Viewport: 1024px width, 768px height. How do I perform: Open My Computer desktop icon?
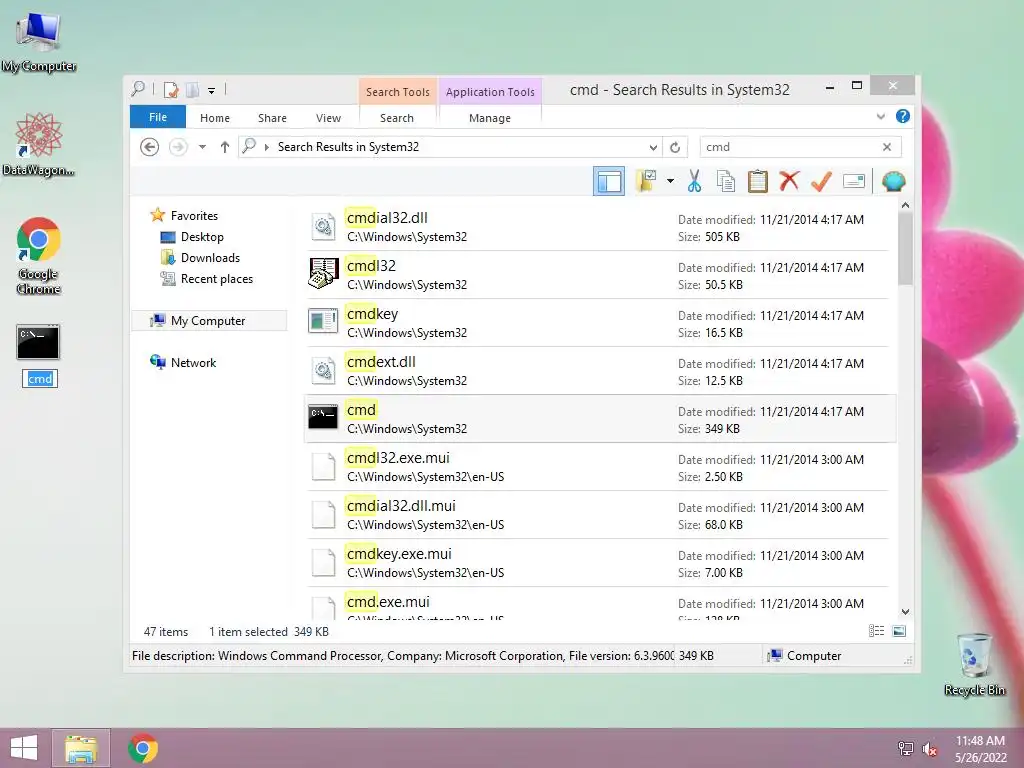click(39, 41)
